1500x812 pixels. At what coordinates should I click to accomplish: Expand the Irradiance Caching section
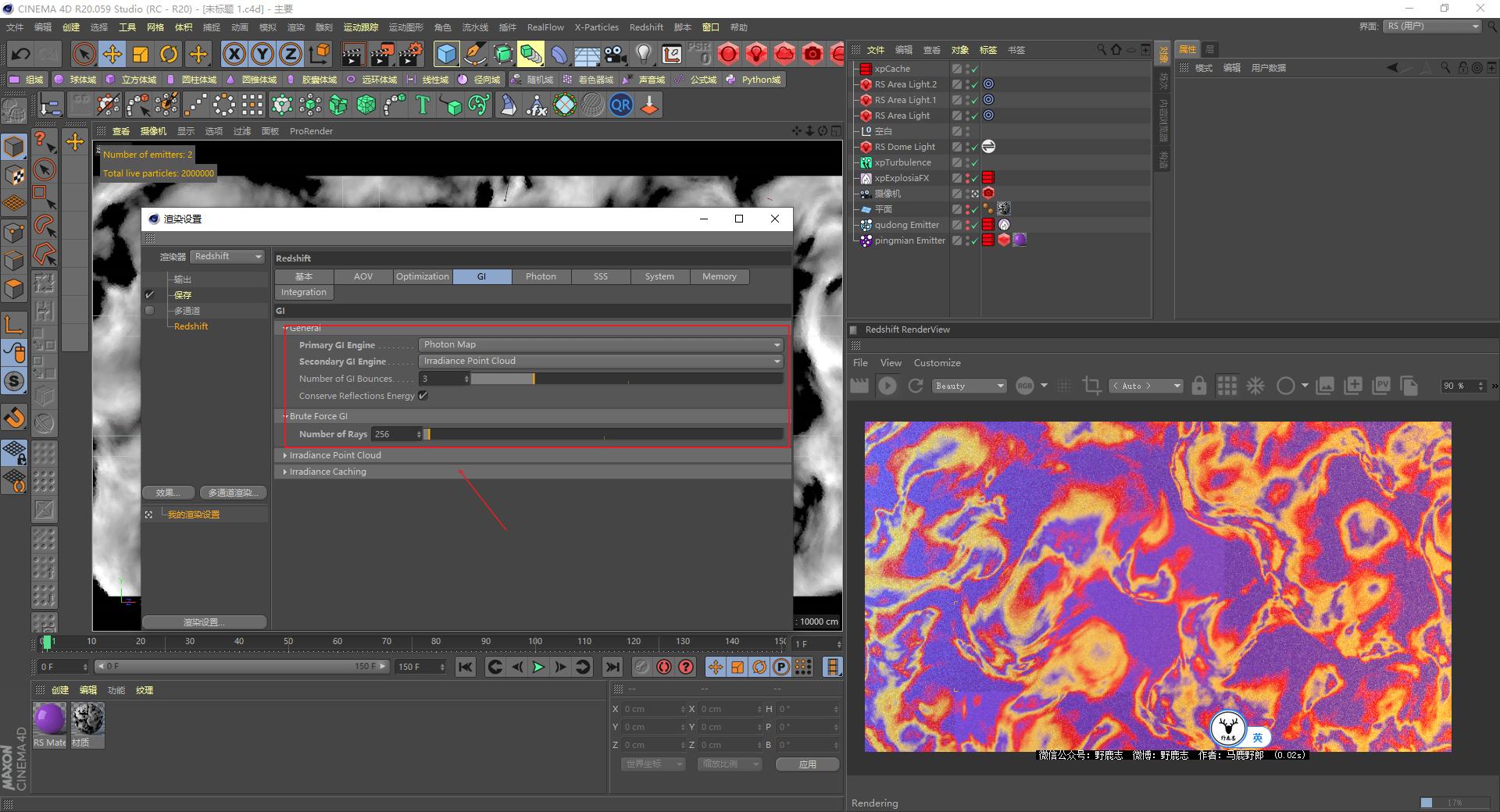pyautogui.click(x=328, y=472)
